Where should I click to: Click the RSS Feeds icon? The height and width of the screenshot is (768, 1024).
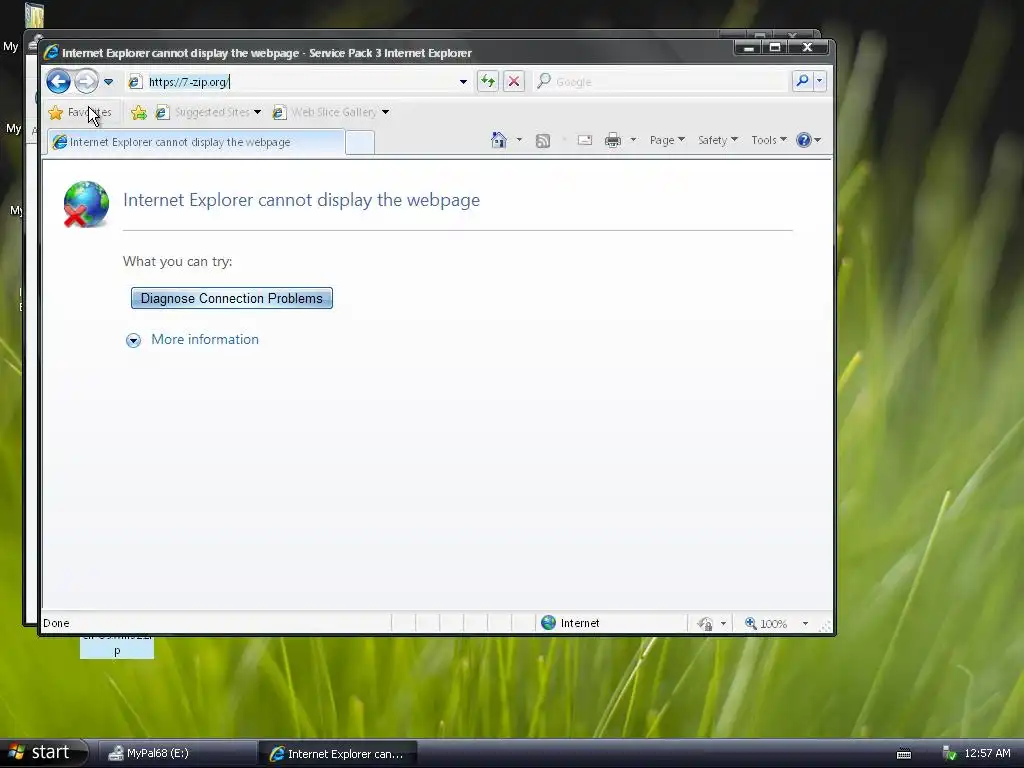(x=543, y=140)
